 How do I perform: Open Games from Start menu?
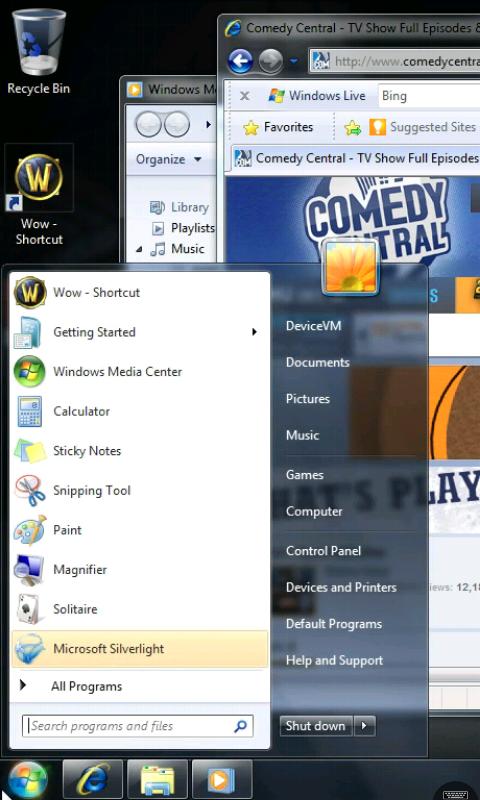click(x=305, y=474)
